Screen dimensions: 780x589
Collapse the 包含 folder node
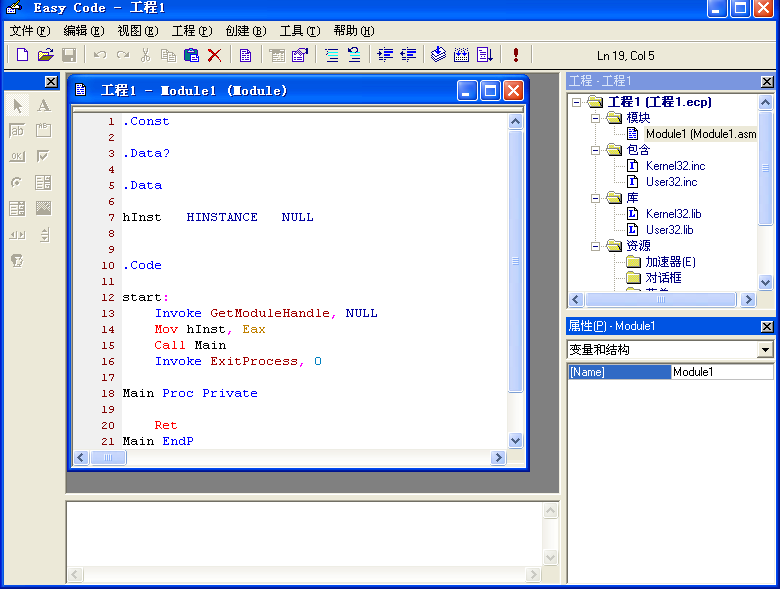coord(595,150)
